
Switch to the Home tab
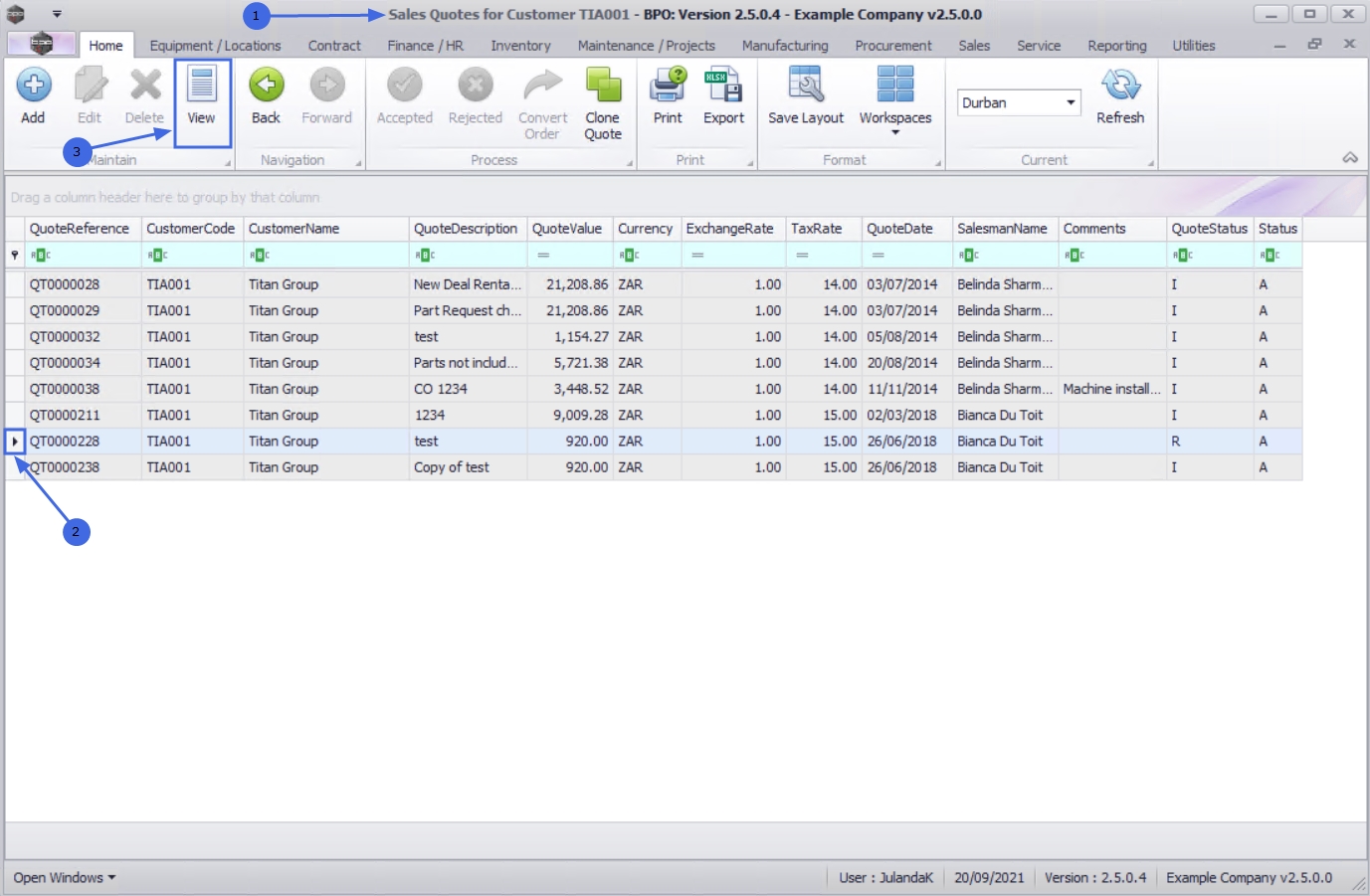[105, 46]
